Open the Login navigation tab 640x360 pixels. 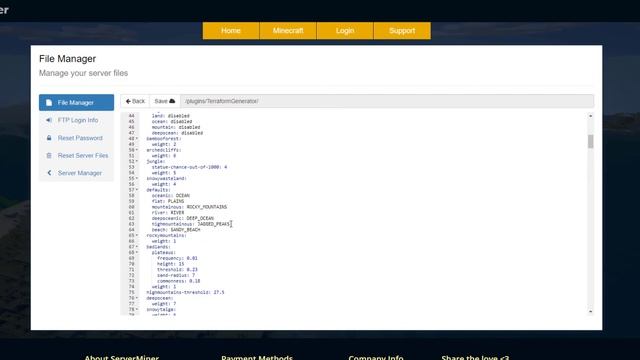click(345, 31)
